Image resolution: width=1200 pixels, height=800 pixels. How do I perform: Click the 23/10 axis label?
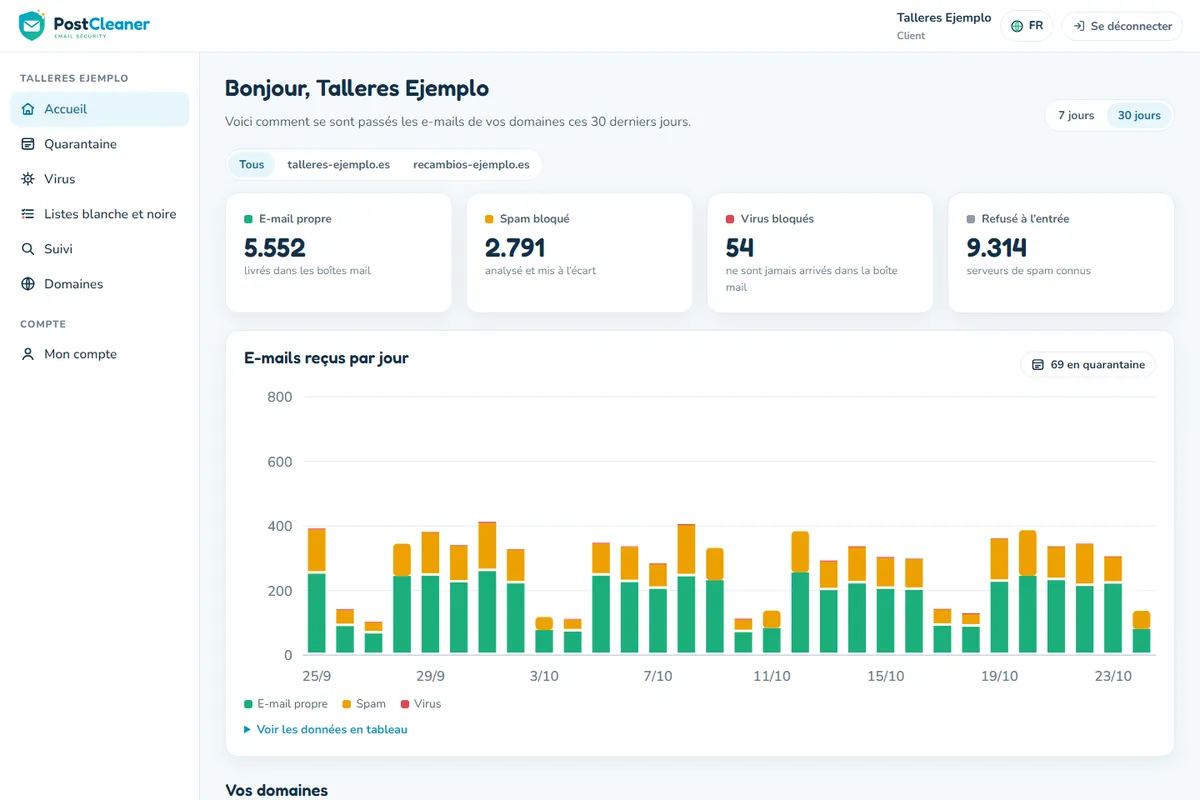(x=1113, y=676)
